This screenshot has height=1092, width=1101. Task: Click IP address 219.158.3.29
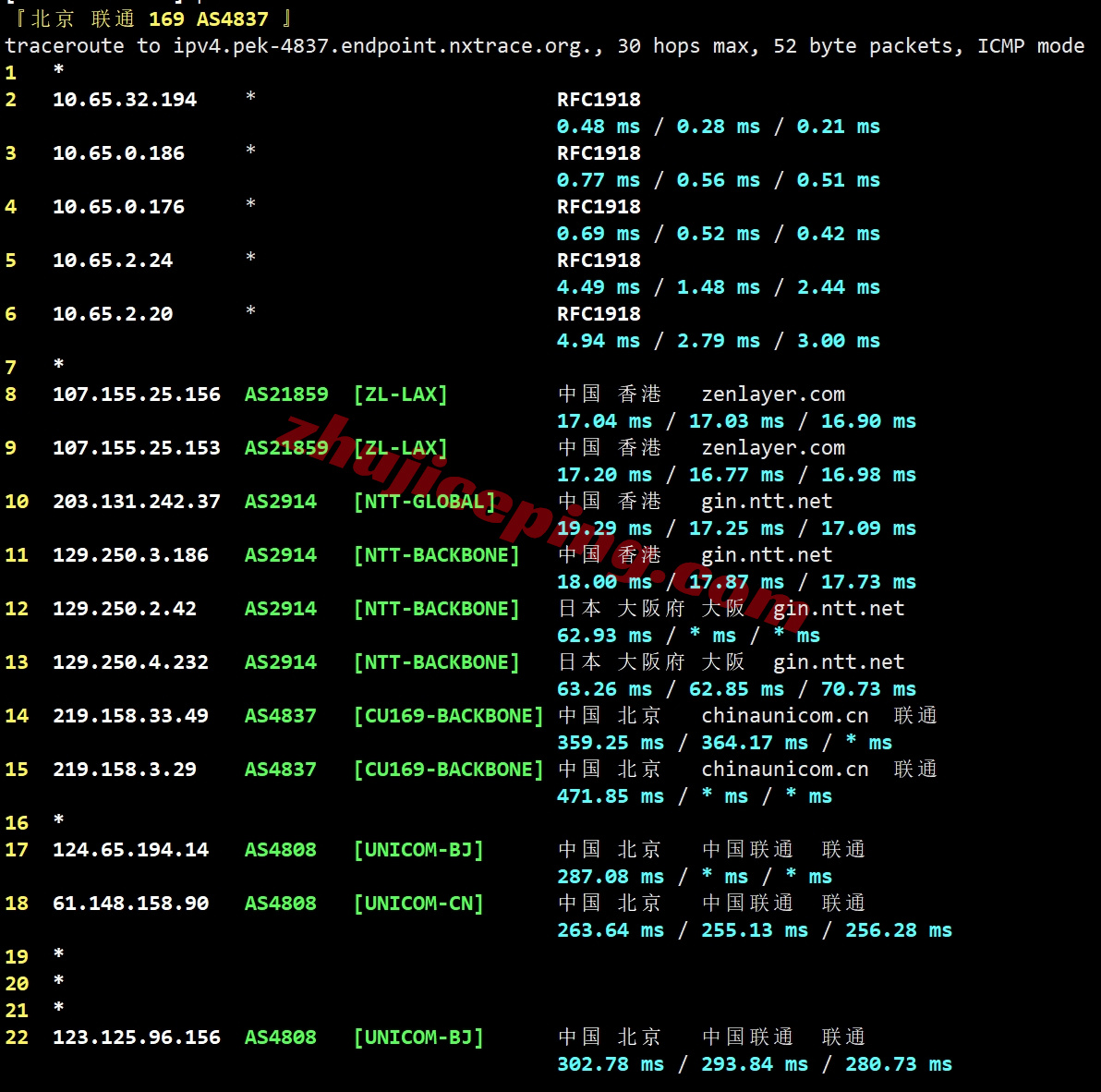pos(125,769)
